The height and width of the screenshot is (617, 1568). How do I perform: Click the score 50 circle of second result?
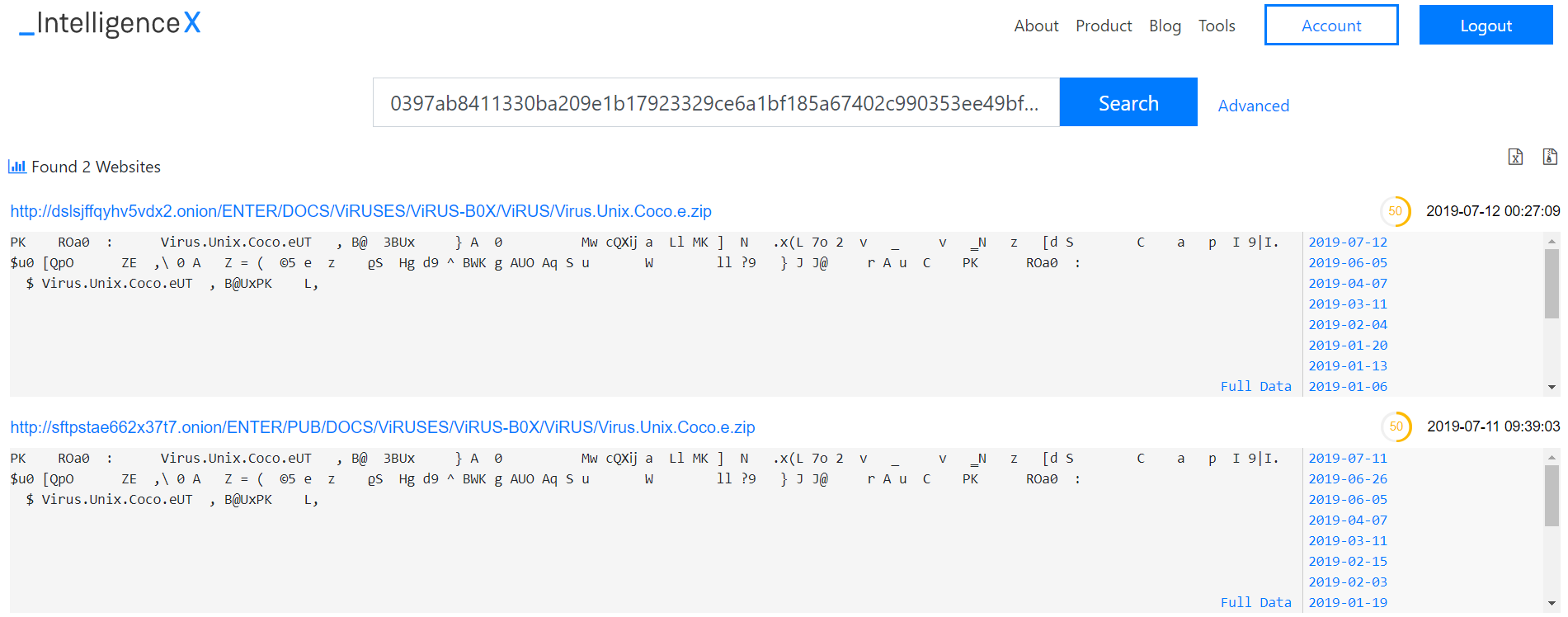(x=1396, y=426)
